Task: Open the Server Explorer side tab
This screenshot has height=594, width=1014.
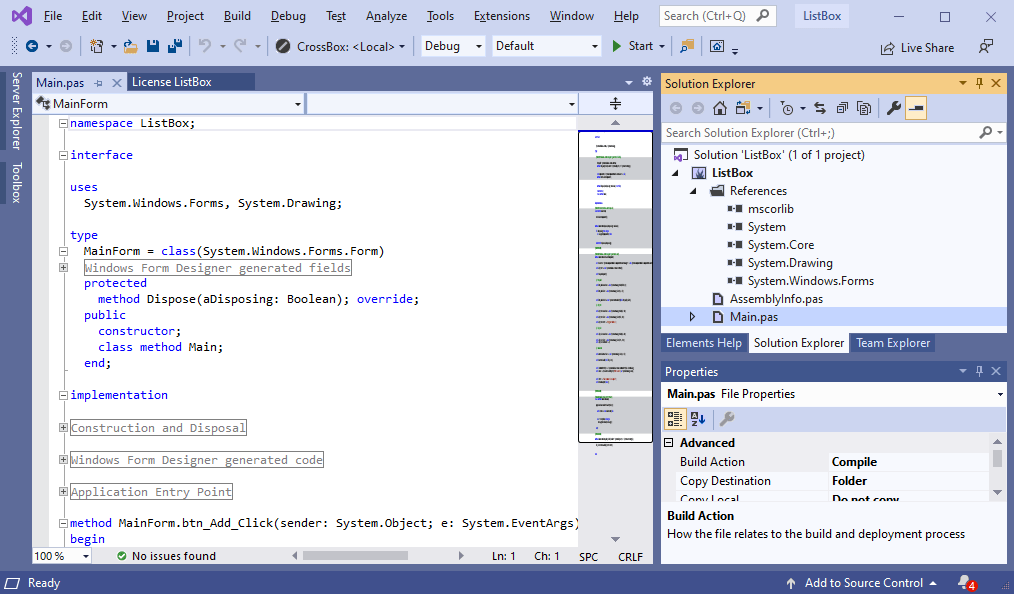Action: (x=16, y=111)
